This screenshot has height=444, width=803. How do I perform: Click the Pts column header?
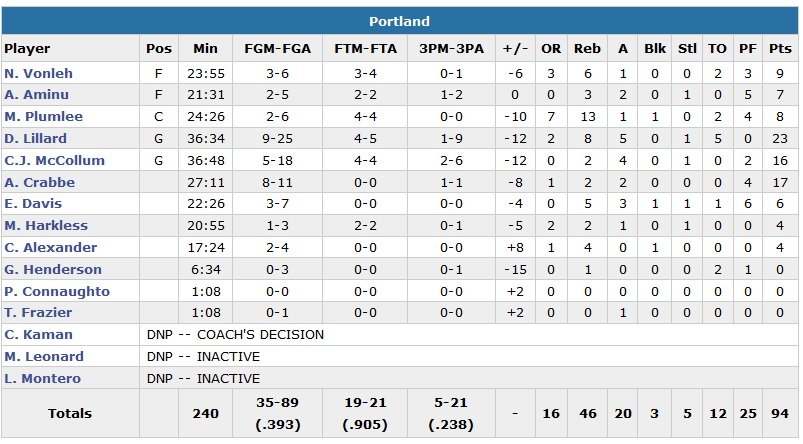[780, 48]
